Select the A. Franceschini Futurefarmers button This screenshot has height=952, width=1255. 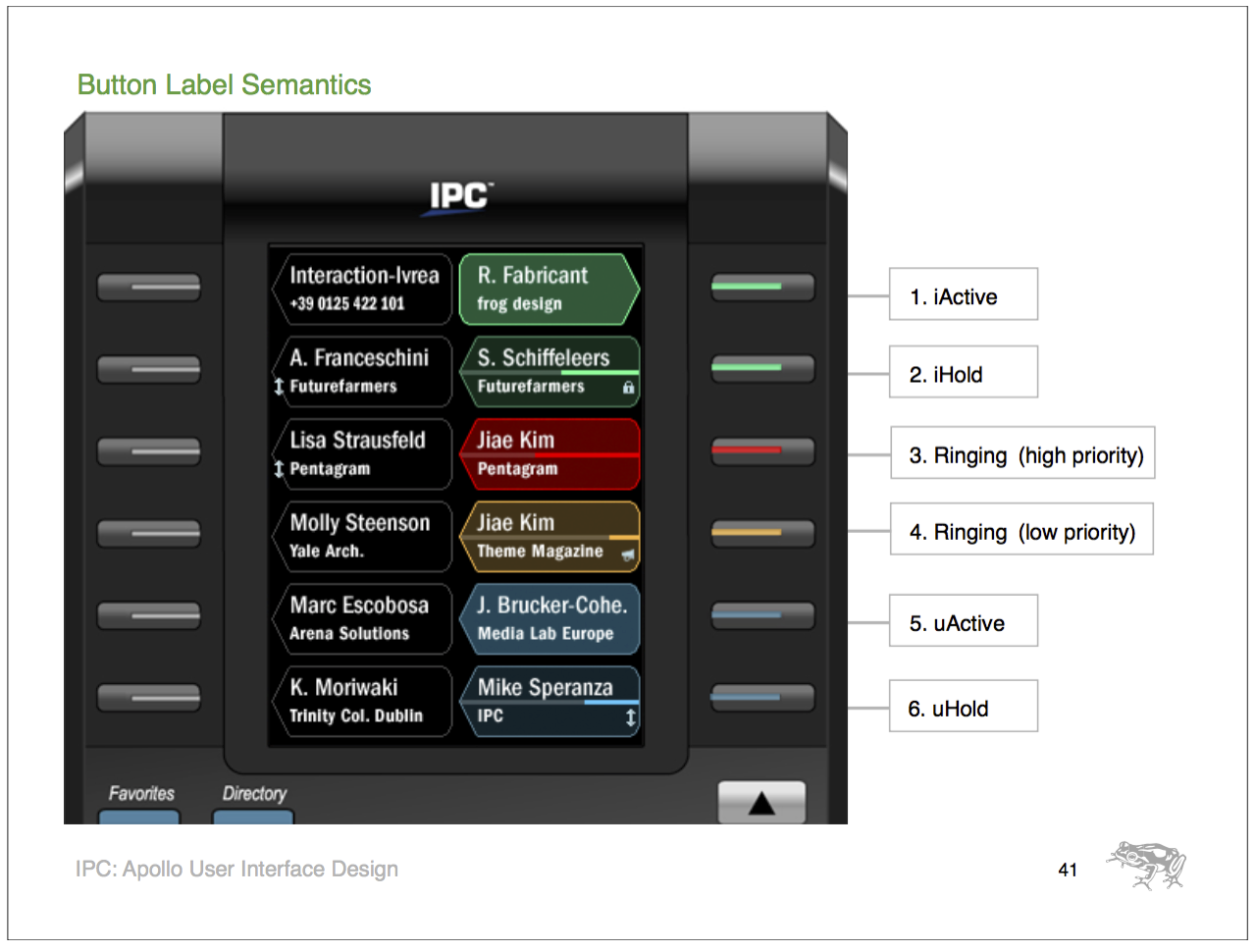[x=362, y=371]
